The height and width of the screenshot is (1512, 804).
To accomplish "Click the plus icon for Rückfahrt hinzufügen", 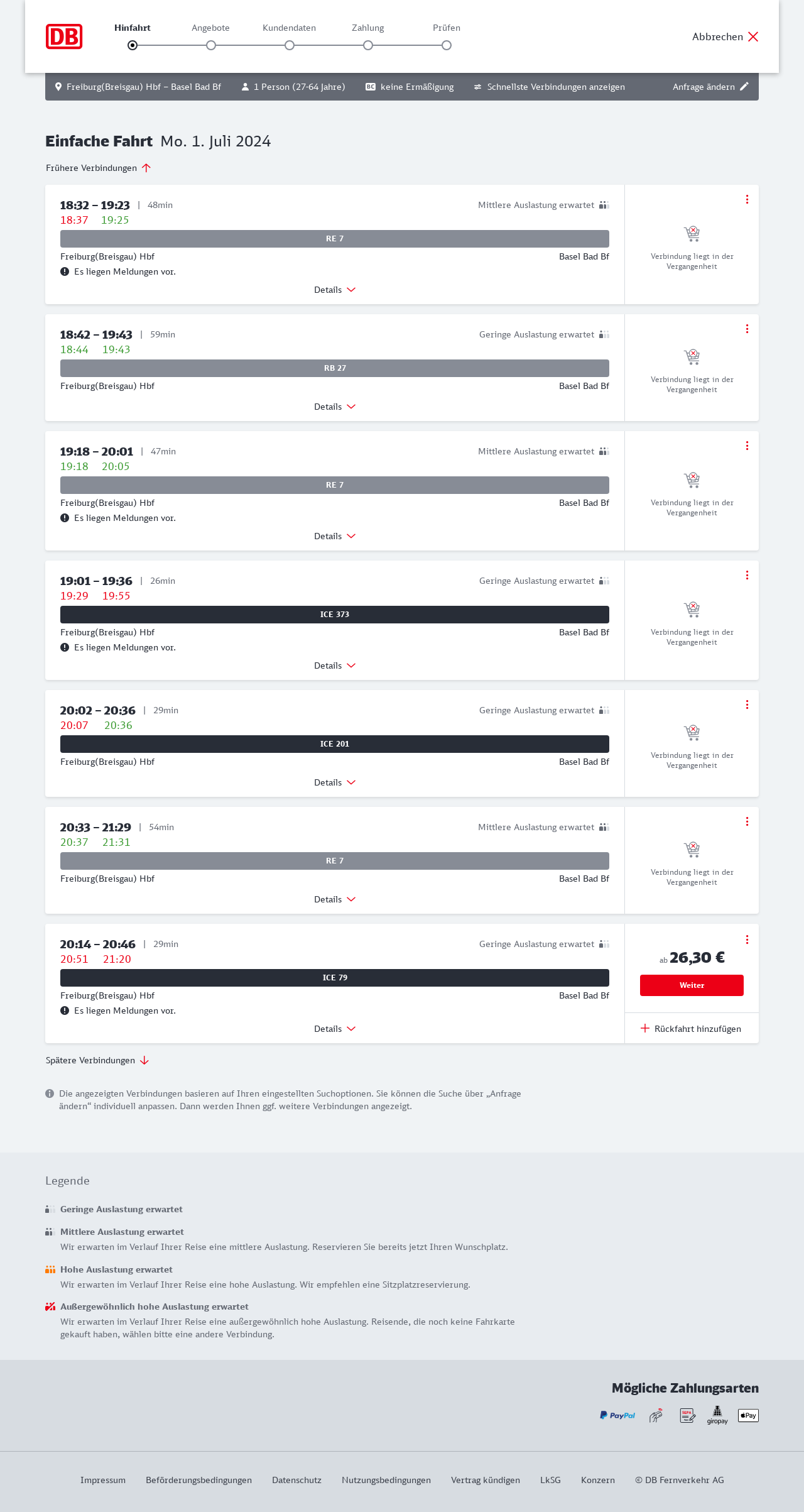I will click(x=645, y=1028).
